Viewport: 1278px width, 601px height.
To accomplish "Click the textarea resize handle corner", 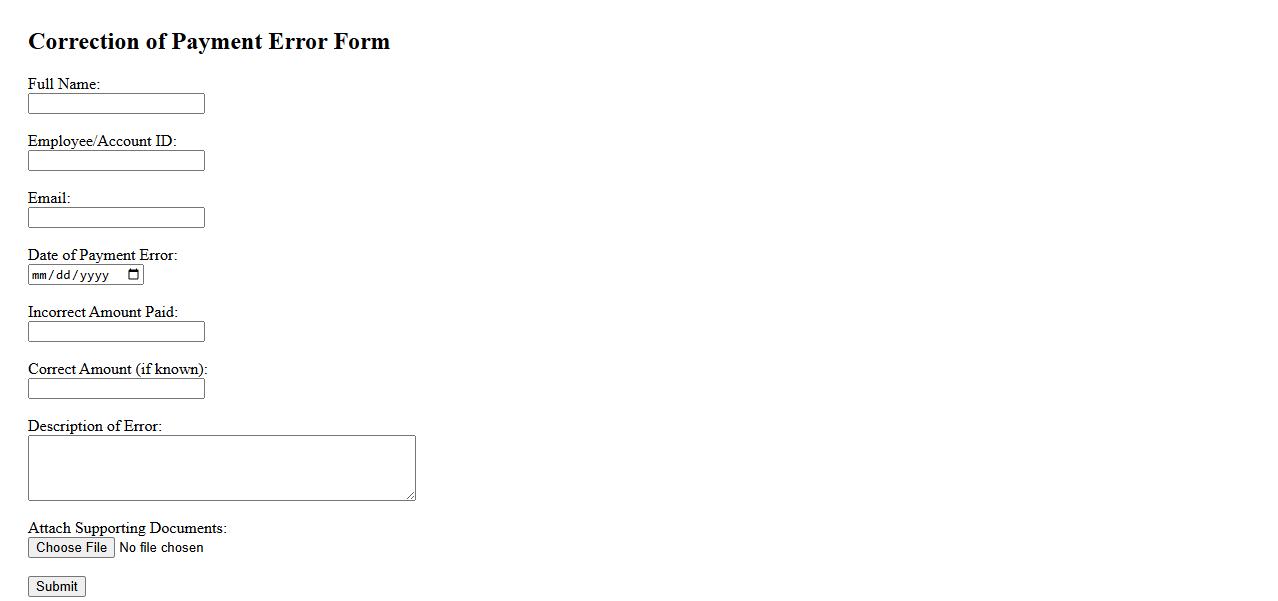I will click(410, 495).
